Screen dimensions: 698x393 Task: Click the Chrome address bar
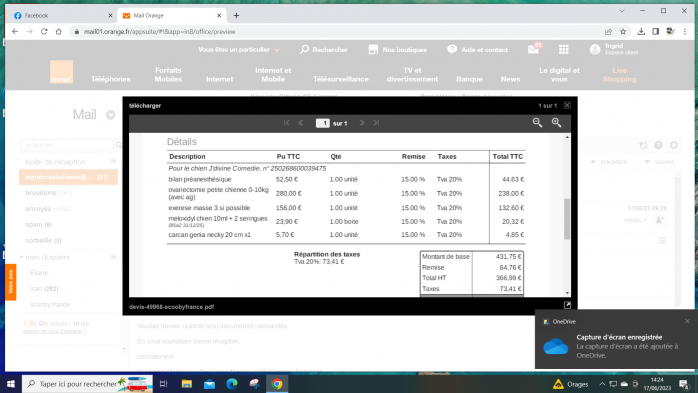[338, 32]
